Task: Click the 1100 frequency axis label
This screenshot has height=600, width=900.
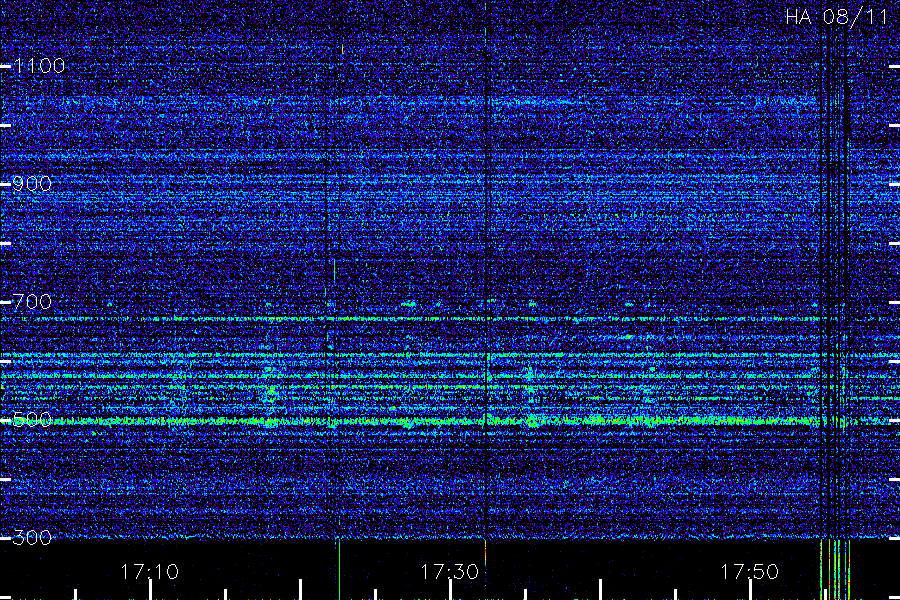Action: pyautogui.click(x=39, y=66)
